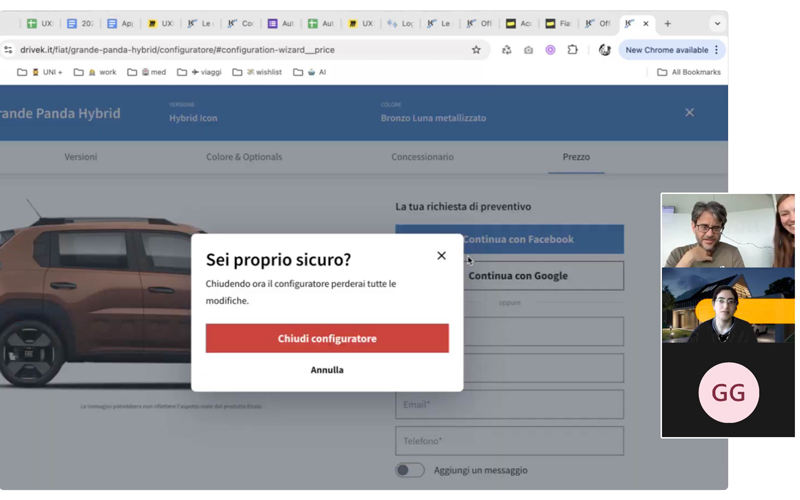
Task: Open a new tab with plus icon
Action: (x=667, y=23)
